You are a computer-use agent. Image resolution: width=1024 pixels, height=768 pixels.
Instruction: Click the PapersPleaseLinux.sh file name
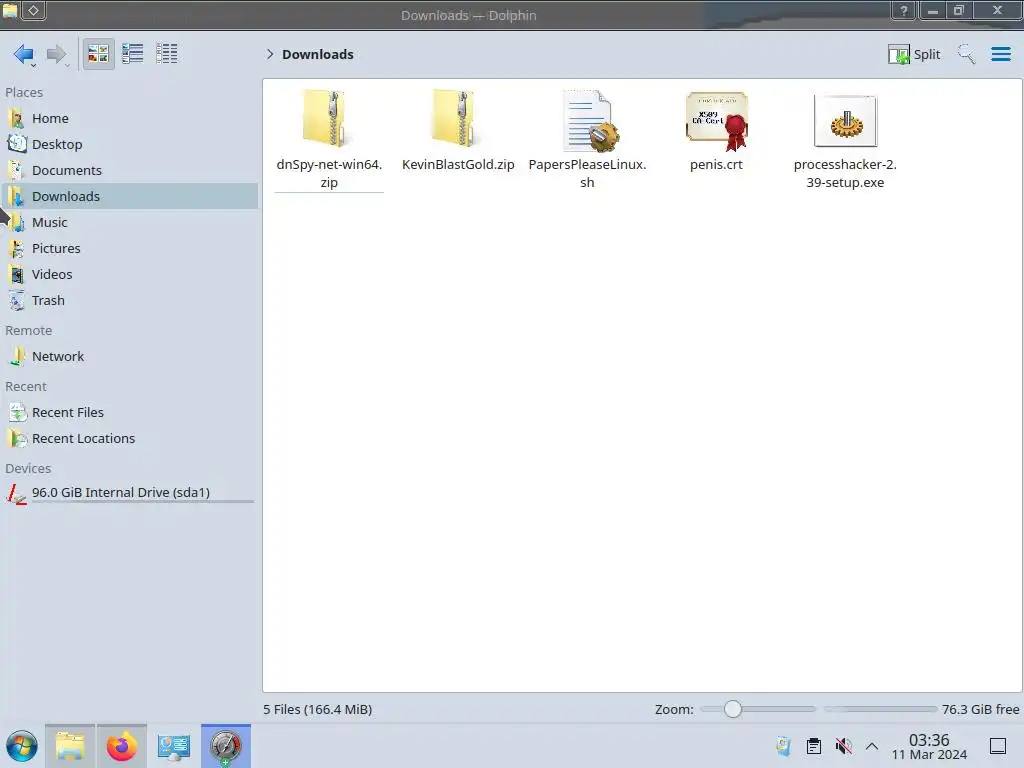[587, 174]
